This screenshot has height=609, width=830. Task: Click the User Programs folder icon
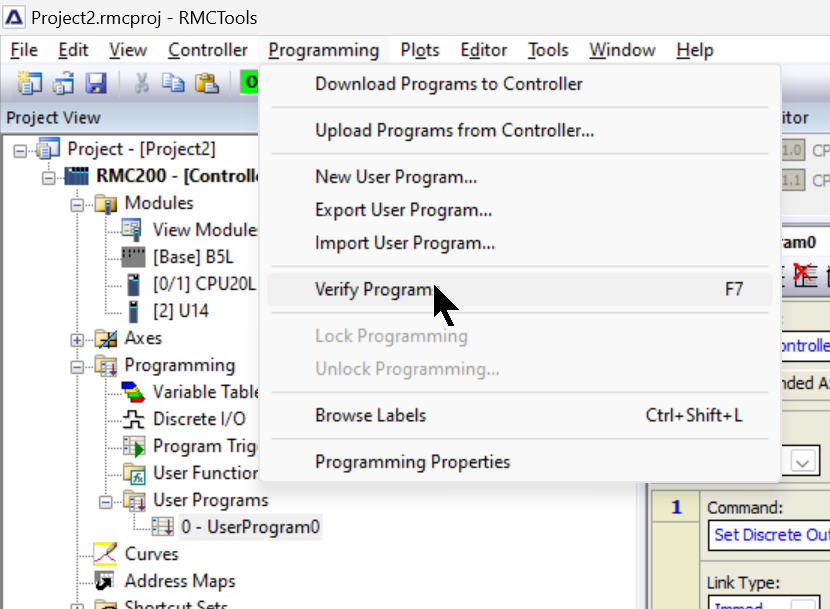coord(134,500)
